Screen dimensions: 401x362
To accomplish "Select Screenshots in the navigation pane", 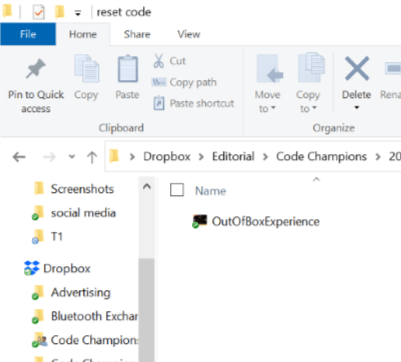I will click(x=82, y=189).
